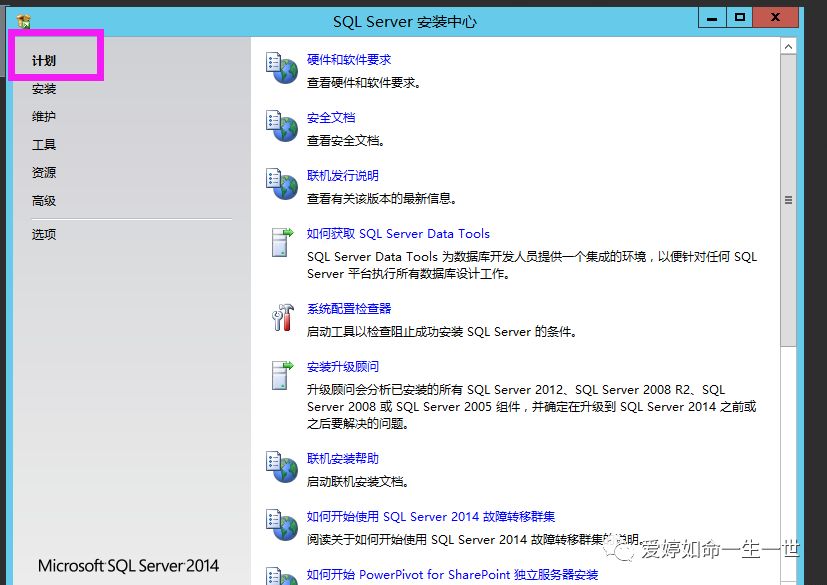The width and height of the screenshot is (827, 585).
Task: Open 如何开始使用 SQL Server 2014 故障转移群集 link
Action: click(431, 516)
